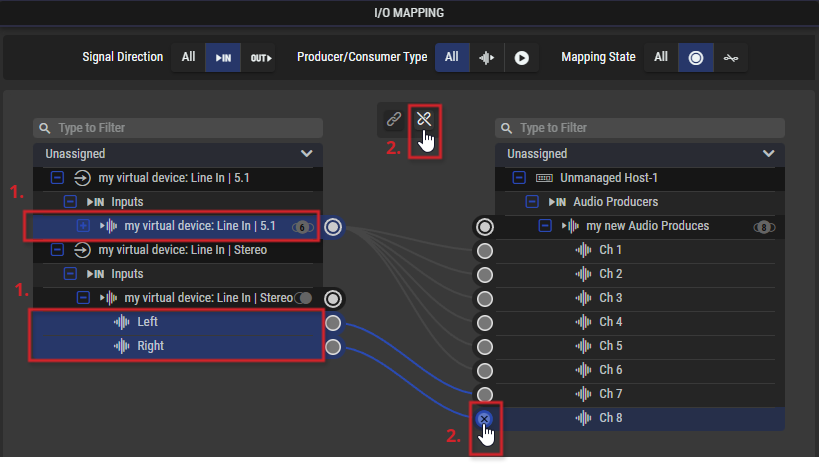
Task: Toggle my new Audio Produces 8-channel switch
Action: coord(764,227)
